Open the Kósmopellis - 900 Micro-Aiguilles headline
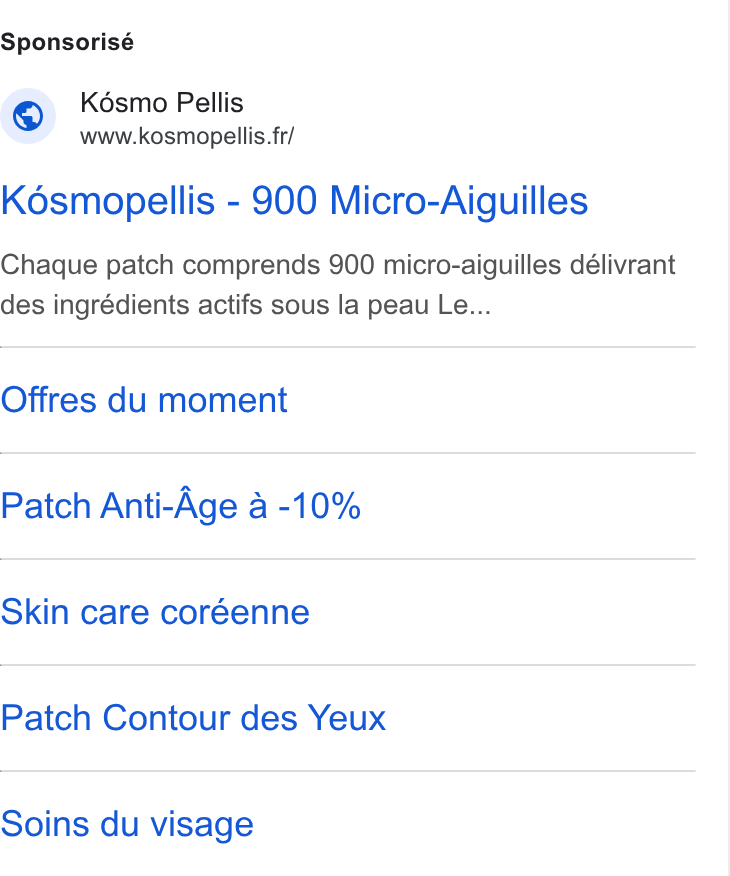 pyautogui.click(x=294, y=201)
